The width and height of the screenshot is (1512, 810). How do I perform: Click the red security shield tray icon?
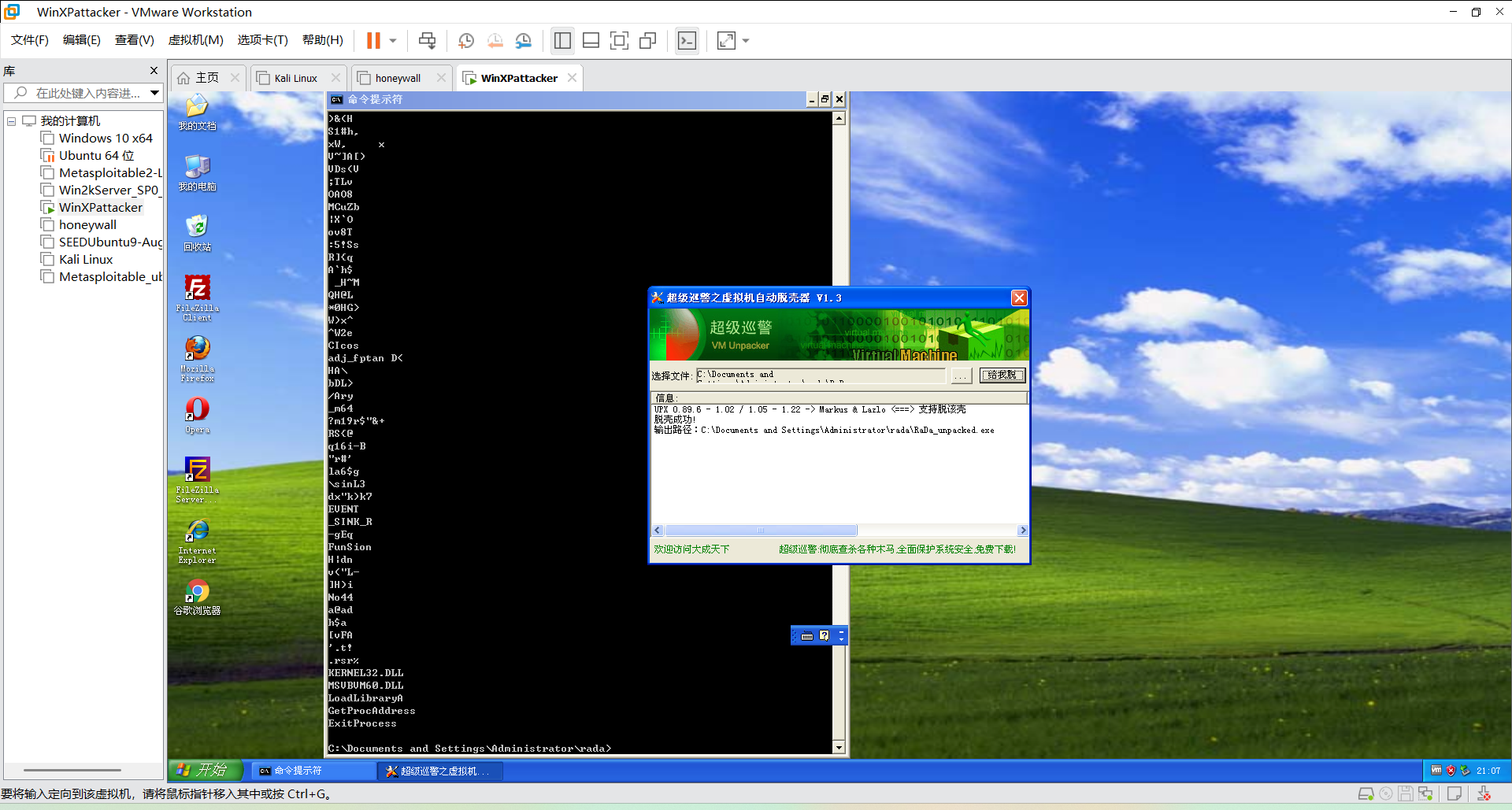click(x=1451, y=771)
